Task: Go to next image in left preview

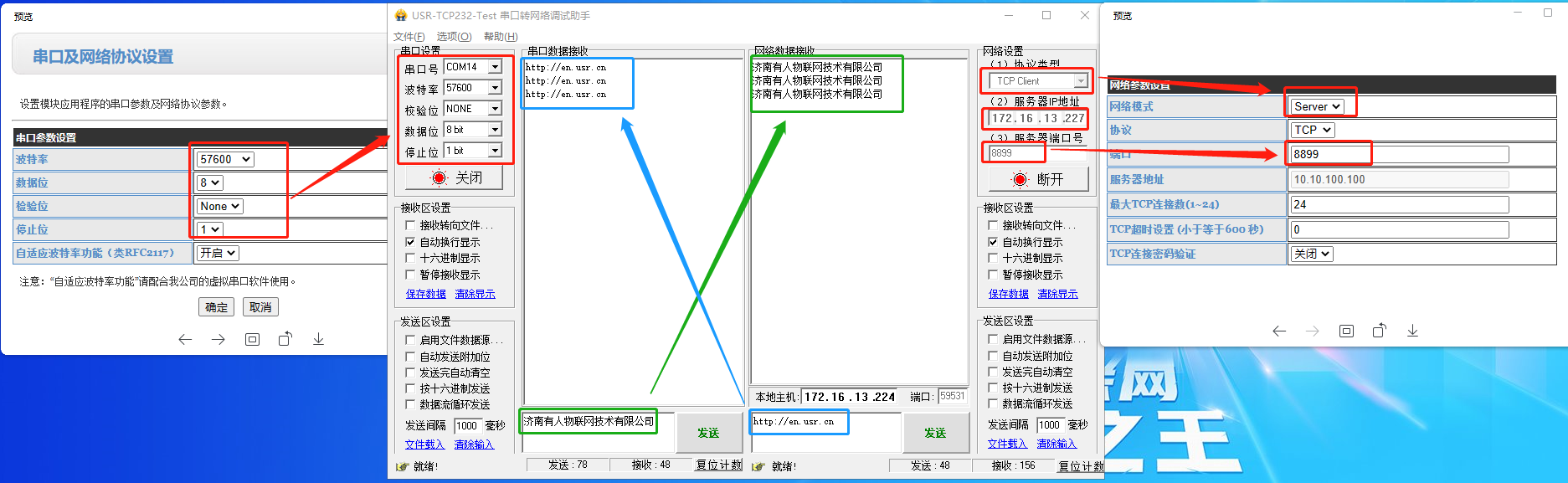Action: tap(218, 339)
